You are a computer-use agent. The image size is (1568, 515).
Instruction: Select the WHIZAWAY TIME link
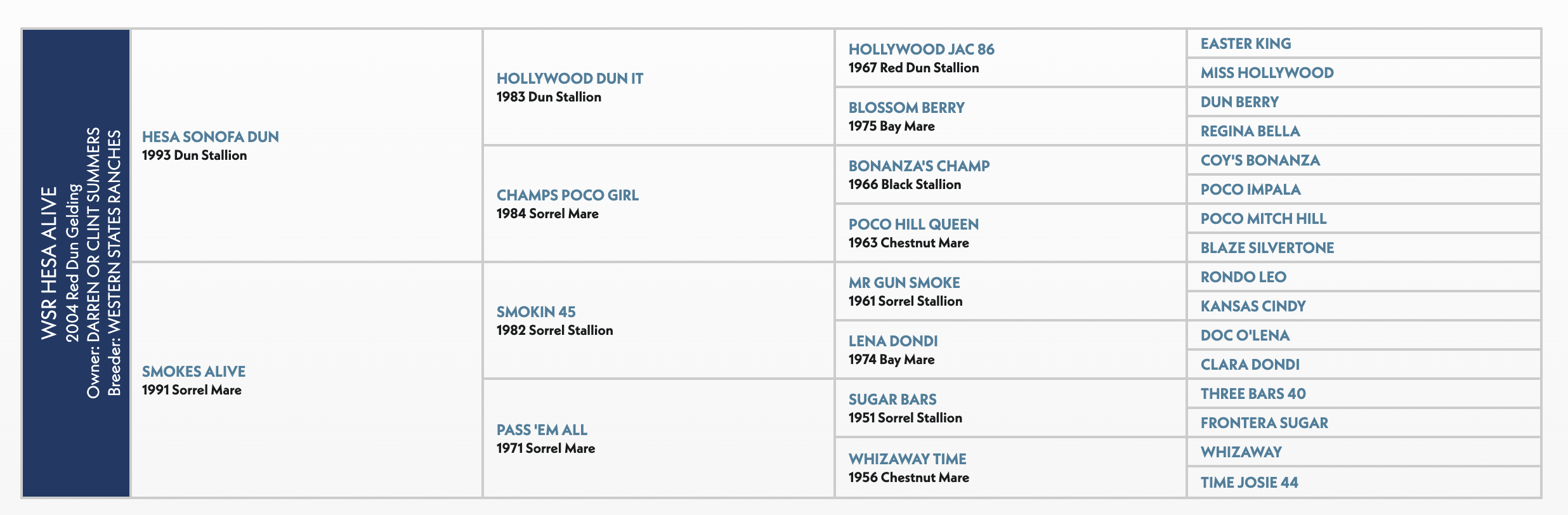click(907, 459)
